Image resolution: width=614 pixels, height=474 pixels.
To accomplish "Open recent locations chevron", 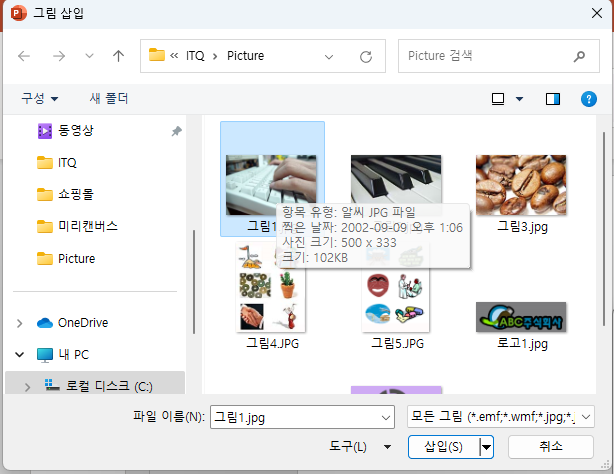I will pyautogui.click(x=89, y=56).
